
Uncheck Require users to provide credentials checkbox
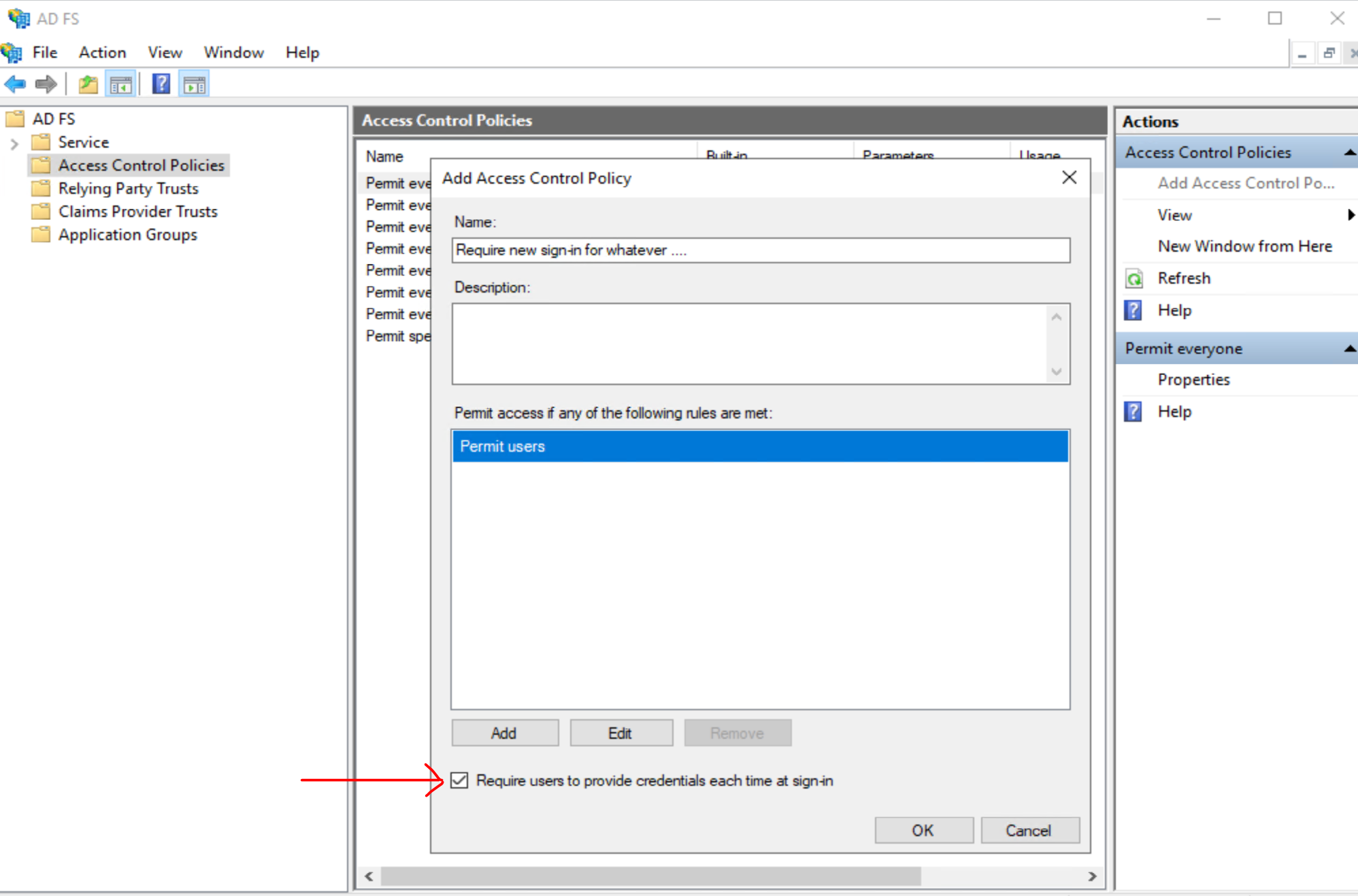click(460, 780)
